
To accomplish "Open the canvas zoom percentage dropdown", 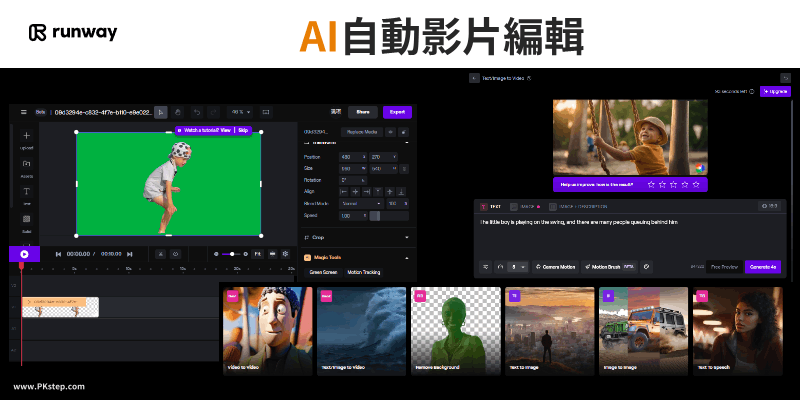I will pos(240,112).
